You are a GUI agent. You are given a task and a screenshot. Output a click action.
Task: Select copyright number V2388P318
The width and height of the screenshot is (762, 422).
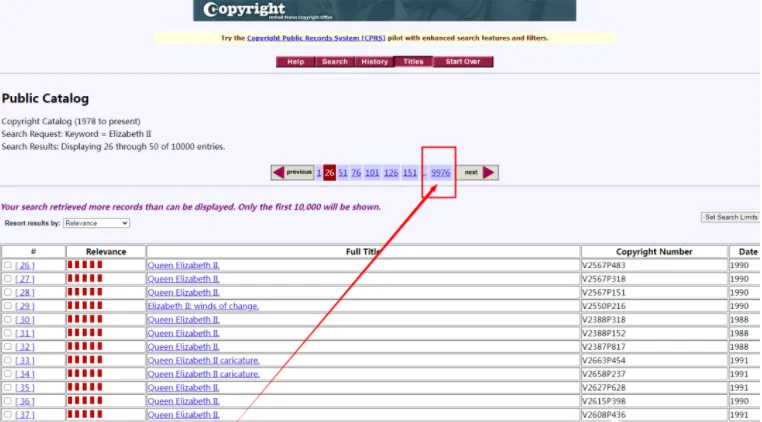(x=604, y=320)
